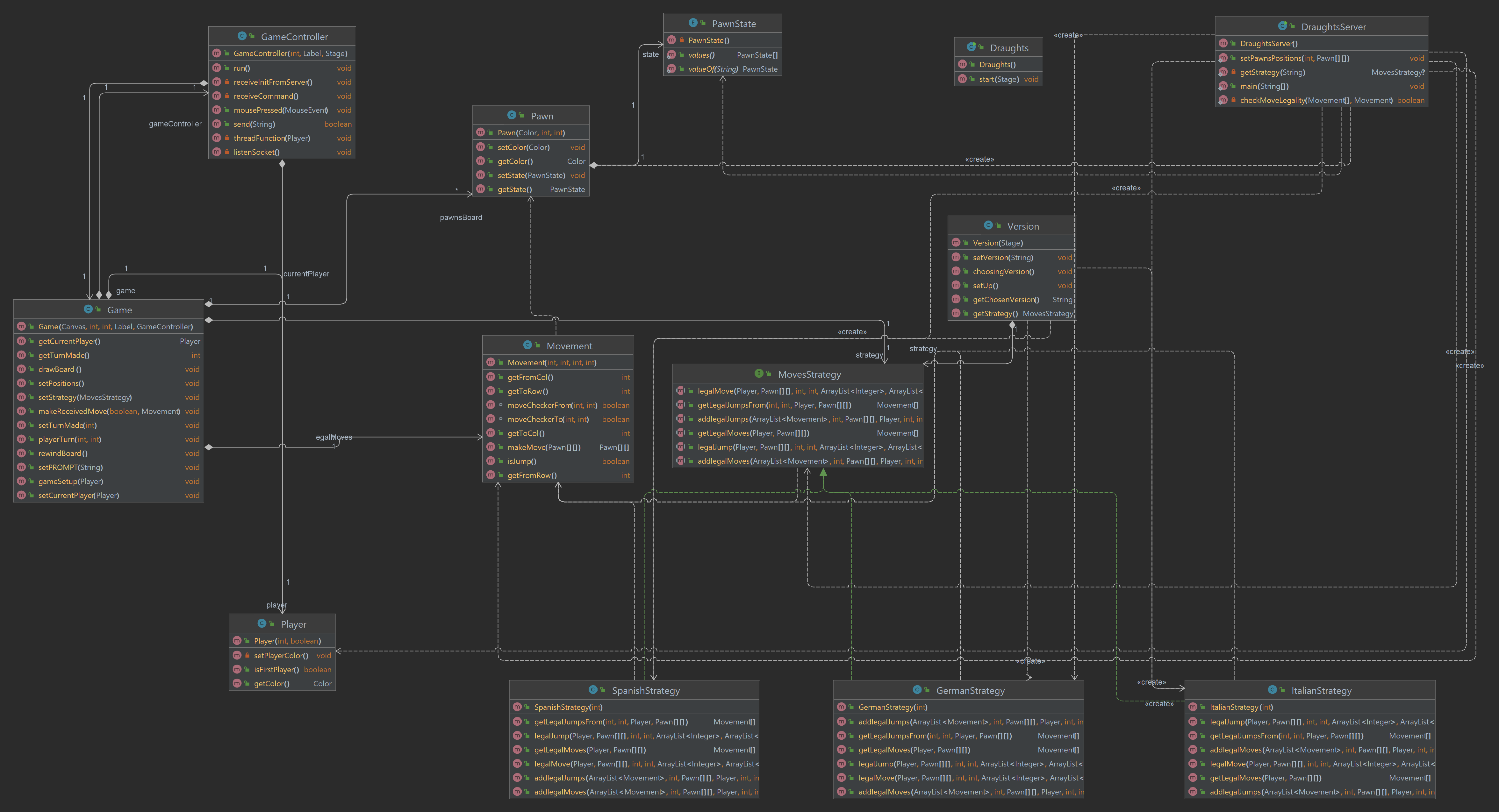The height and width of the screenshot is (812, 1499).
Task: Select ItalianStrategy(int) constructor row
Action: pyautogui.click(x=1310, y=707)
